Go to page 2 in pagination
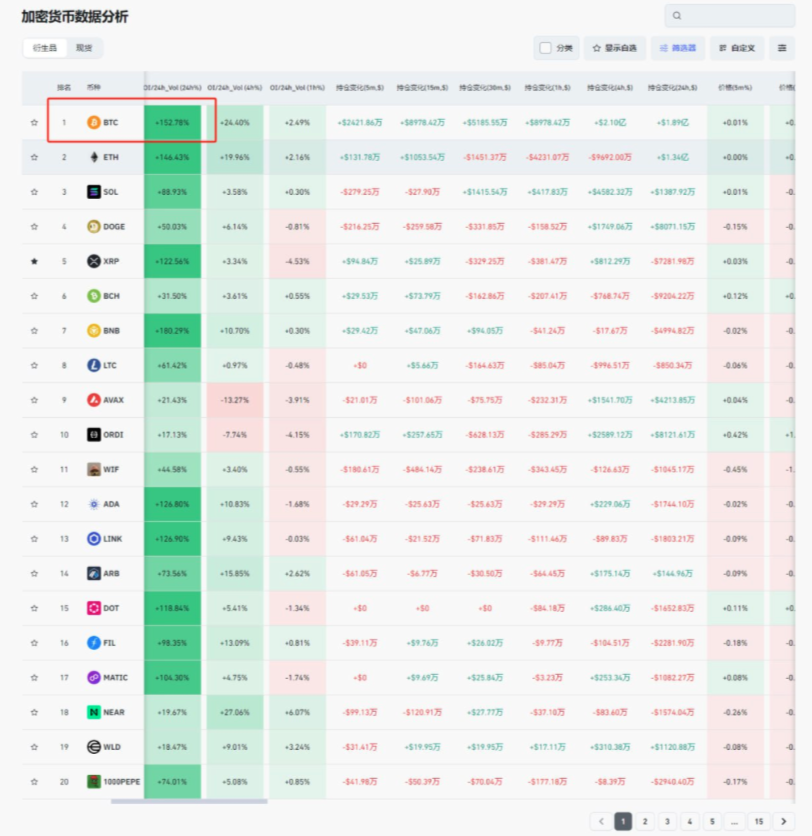Image resolution: width=812 pixels, height=836 pixels. (646, 821)
